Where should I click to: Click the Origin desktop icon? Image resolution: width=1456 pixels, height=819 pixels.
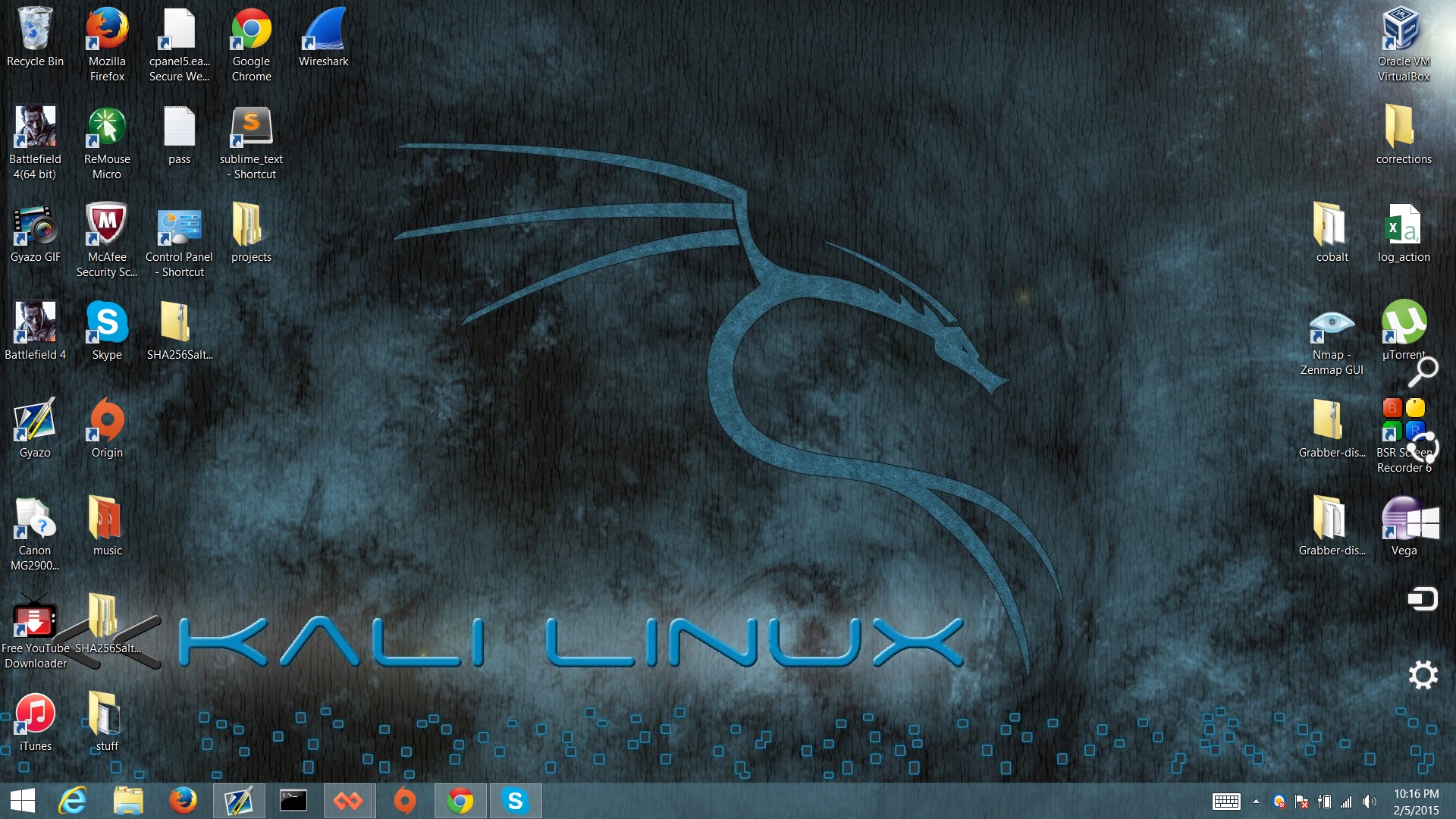[x=107, y=428]
